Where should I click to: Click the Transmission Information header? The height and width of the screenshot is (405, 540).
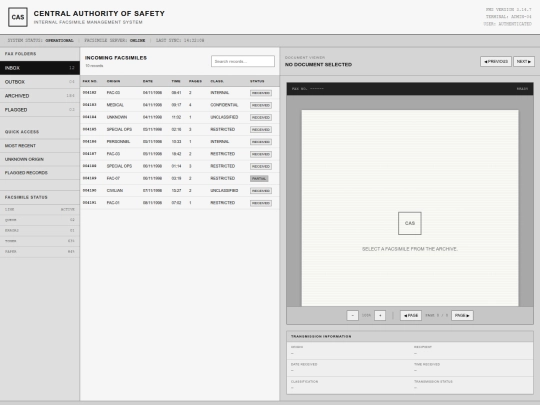tap(410, 336)
